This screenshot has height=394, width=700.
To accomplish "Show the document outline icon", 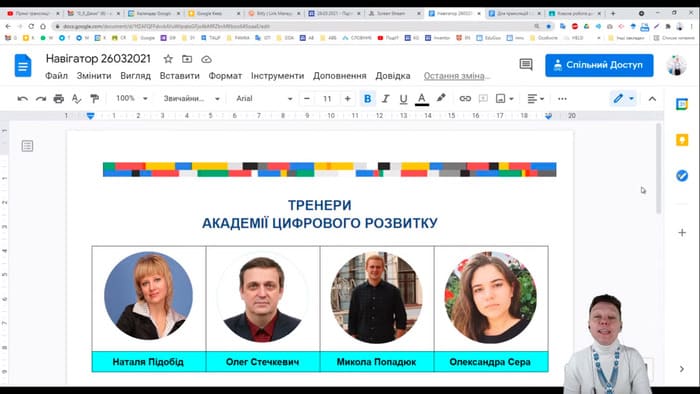I will click(27, 146).
